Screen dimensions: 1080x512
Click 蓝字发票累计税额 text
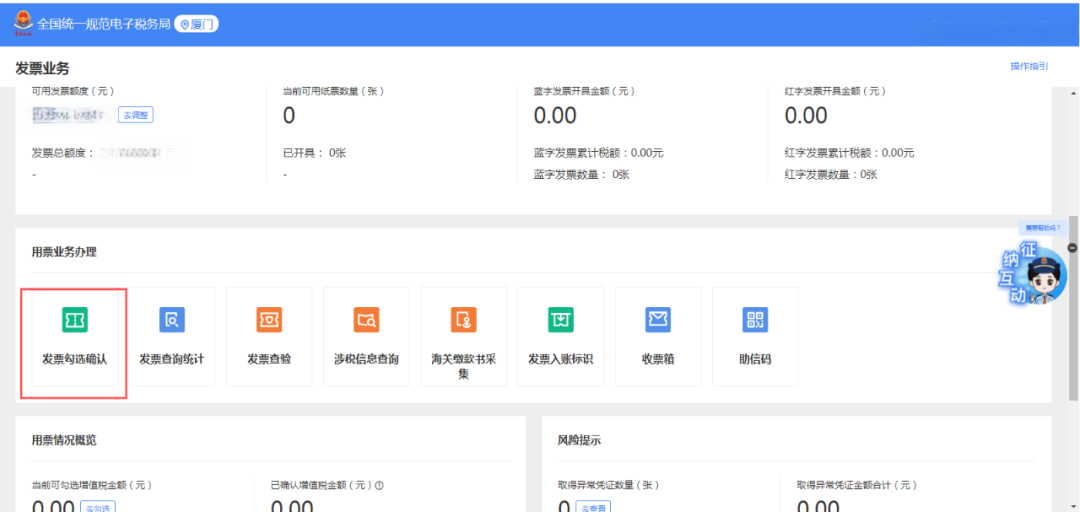(599, 152)
